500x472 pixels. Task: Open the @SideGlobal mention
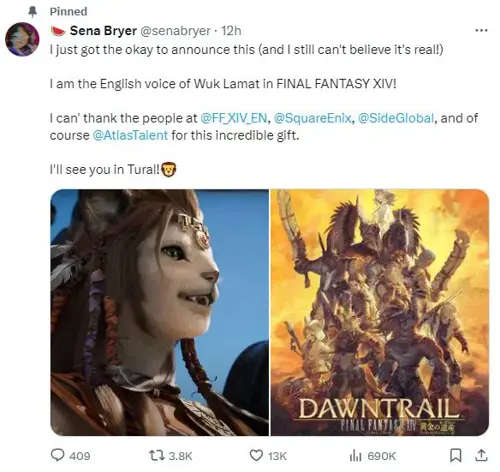pos(396,118)
